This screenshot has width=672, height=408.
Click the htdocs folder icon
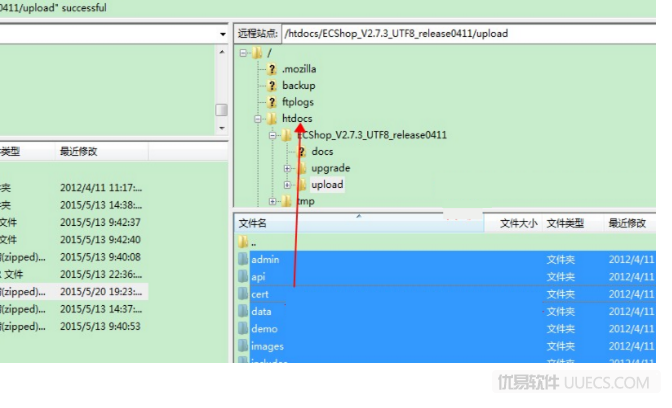pos(272,119)
